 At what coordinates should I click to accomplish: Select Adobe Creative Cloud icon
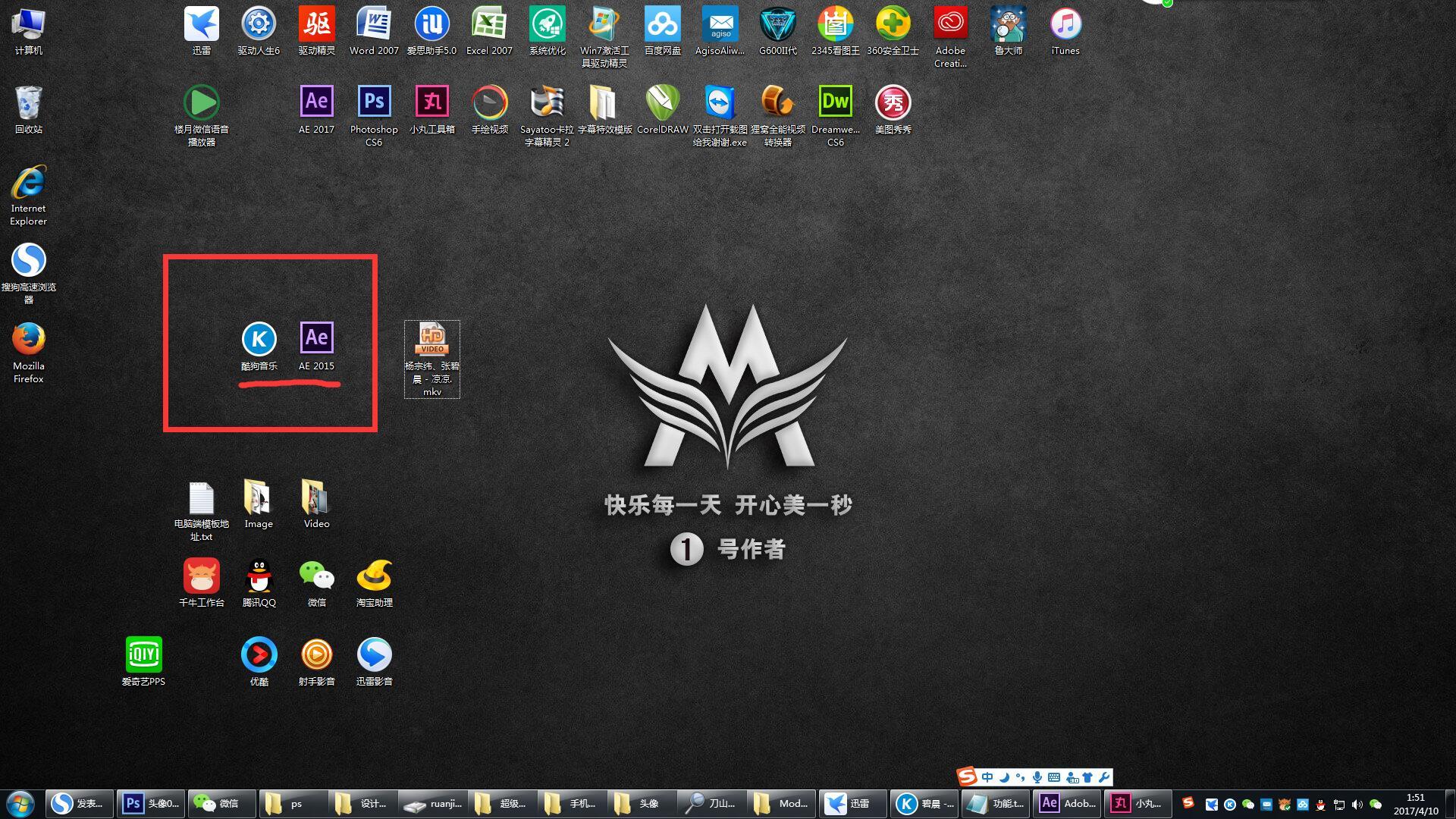[950, 37]
